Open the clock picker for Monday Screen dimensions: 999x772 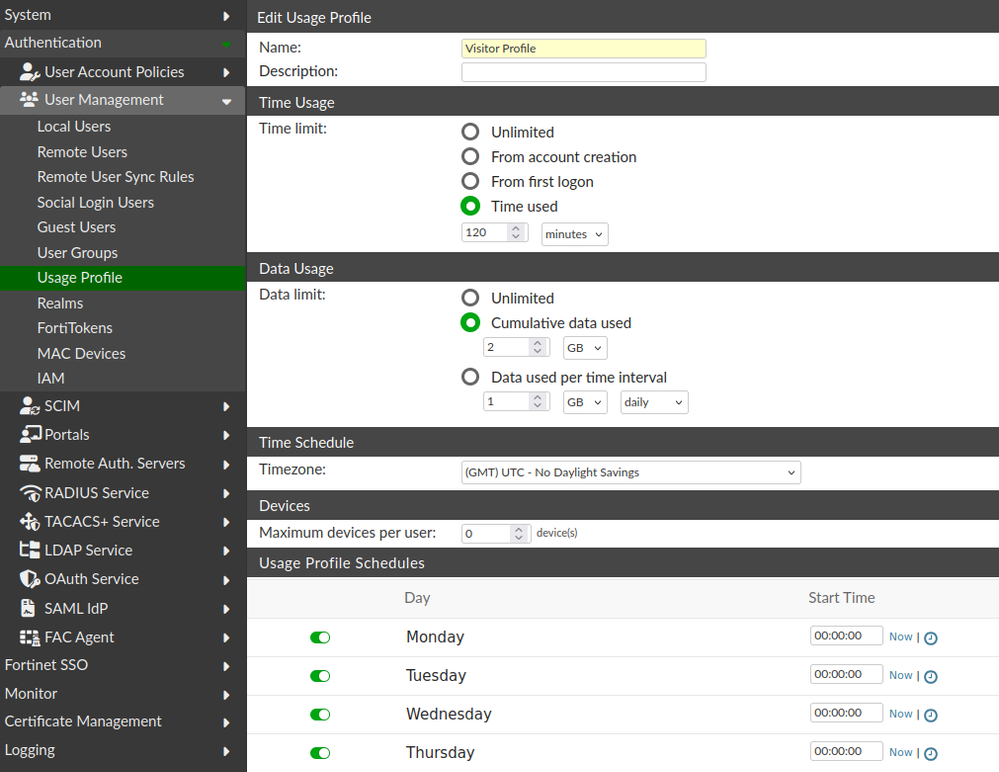[x=930, y=638]
